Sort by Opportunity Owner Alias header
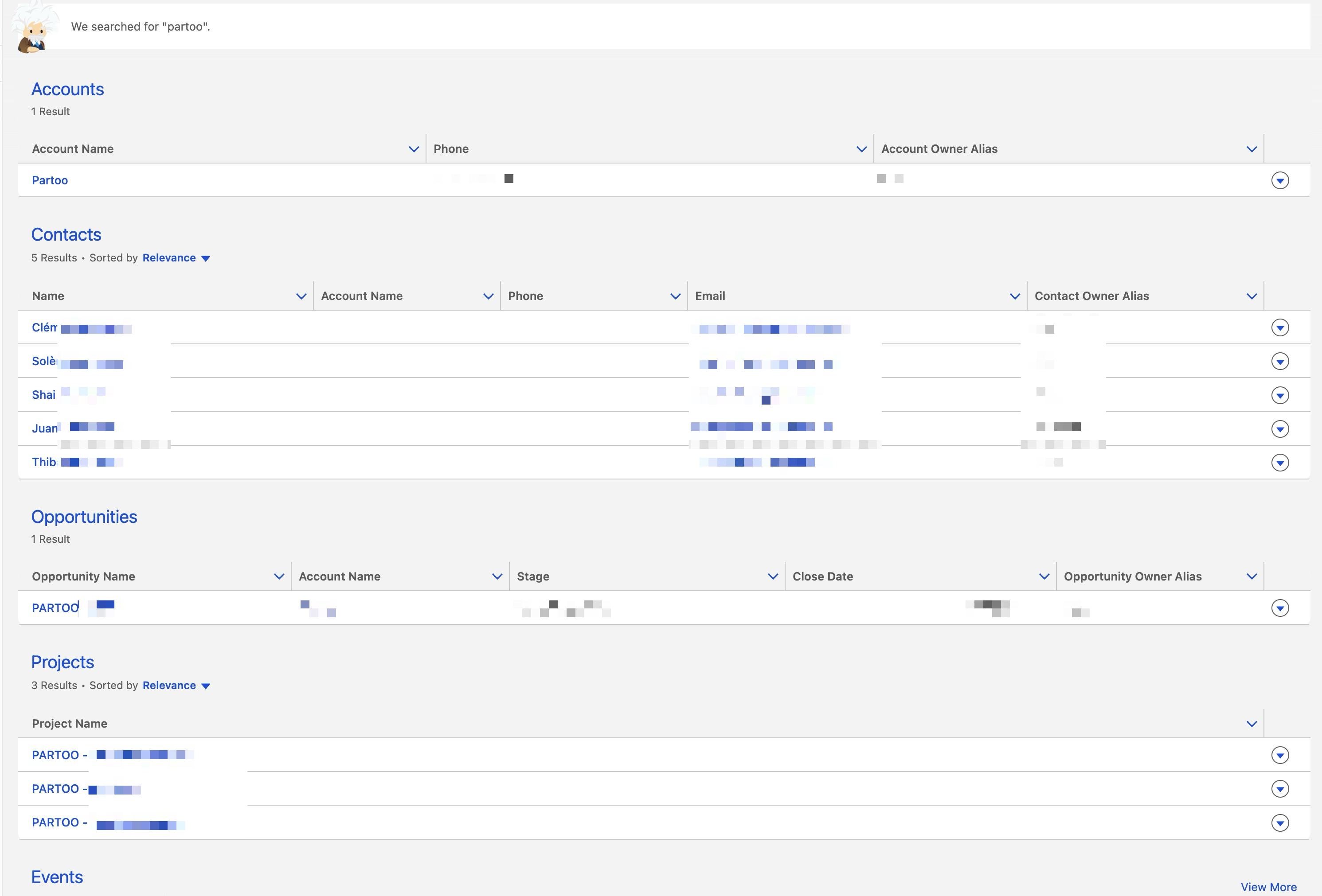Screen dimensions: 1322x896 point(1133,577)
